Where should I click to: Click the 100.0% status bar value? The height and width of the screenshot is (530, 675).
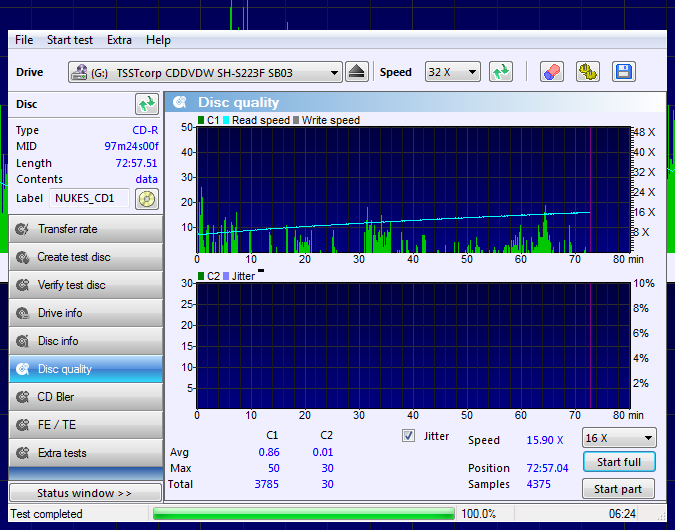click(x=478, y=514)
